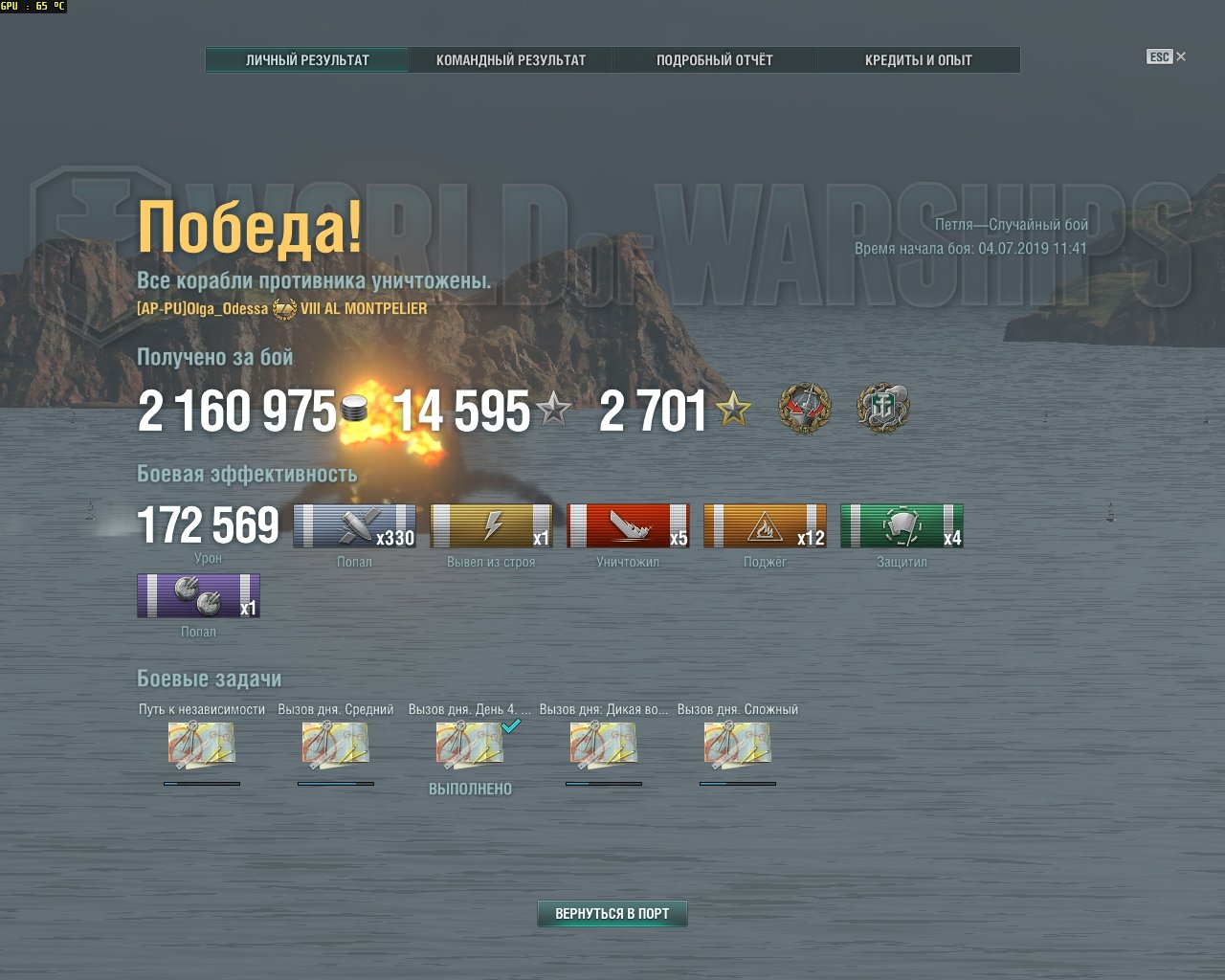Switch to Командный результат tab
This screenshot has width=1225, height=980.
point(511,60)
